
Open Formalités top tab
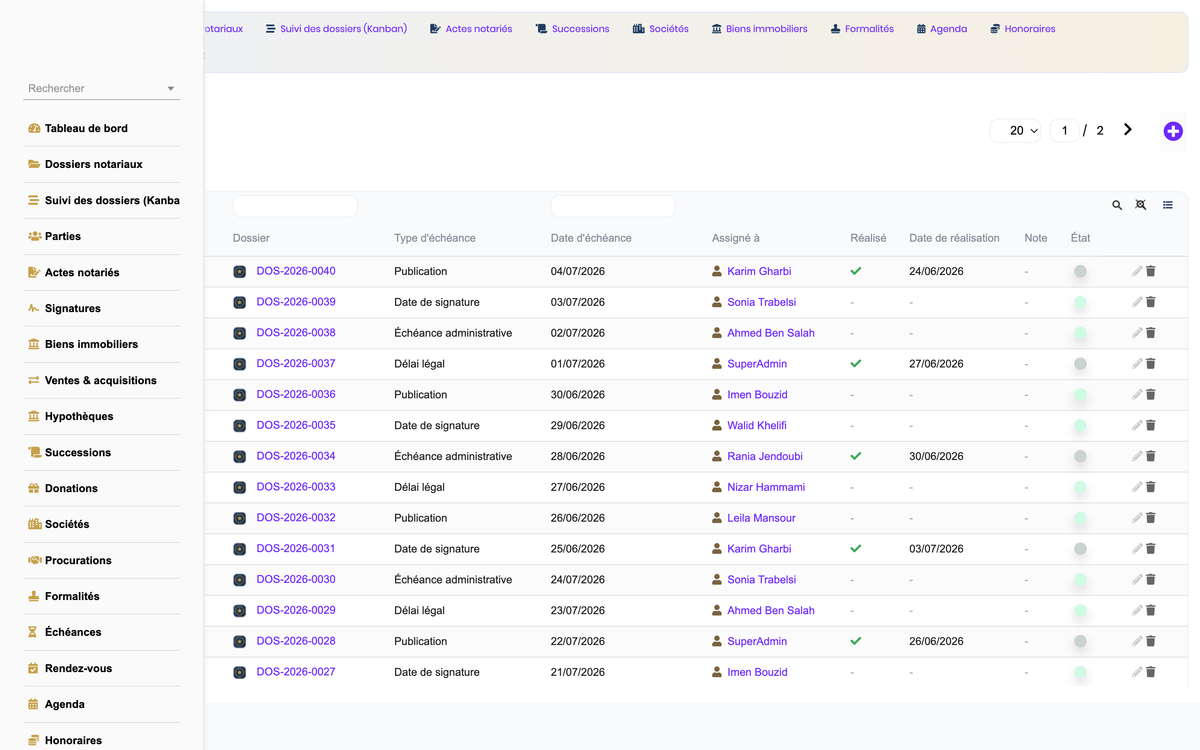[x=862, y=29]
